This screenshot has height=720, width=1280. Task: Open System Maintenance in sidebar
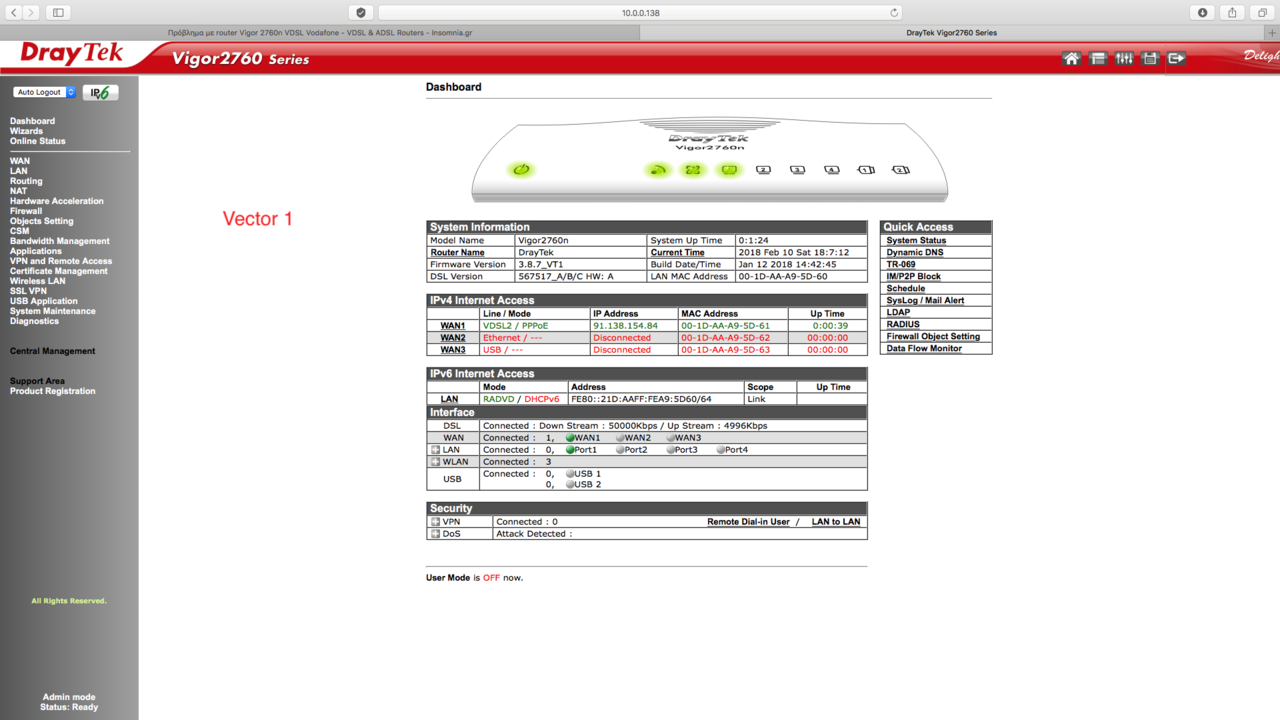point(53,311)
